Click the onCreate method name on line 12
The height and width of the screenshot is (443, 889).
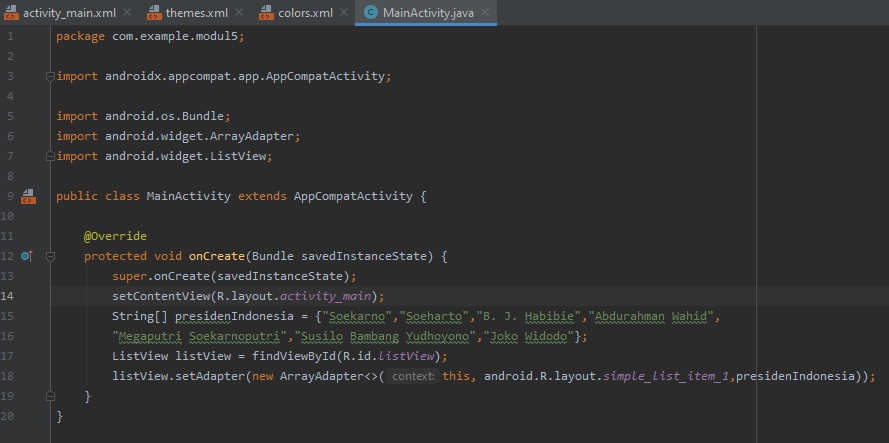click(x=217, y=256)
